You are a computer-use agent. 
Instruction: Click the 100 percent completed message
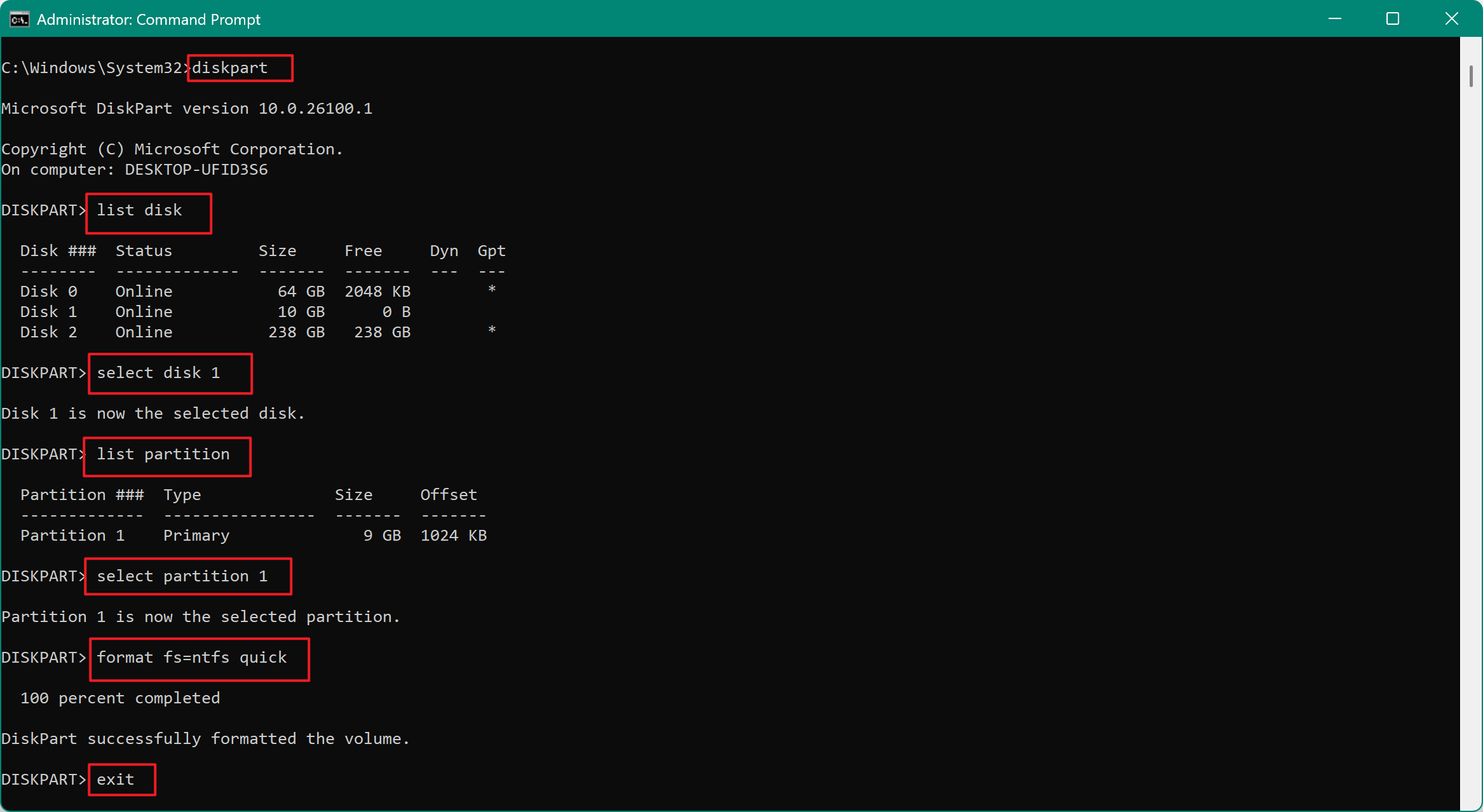point(119,698)
